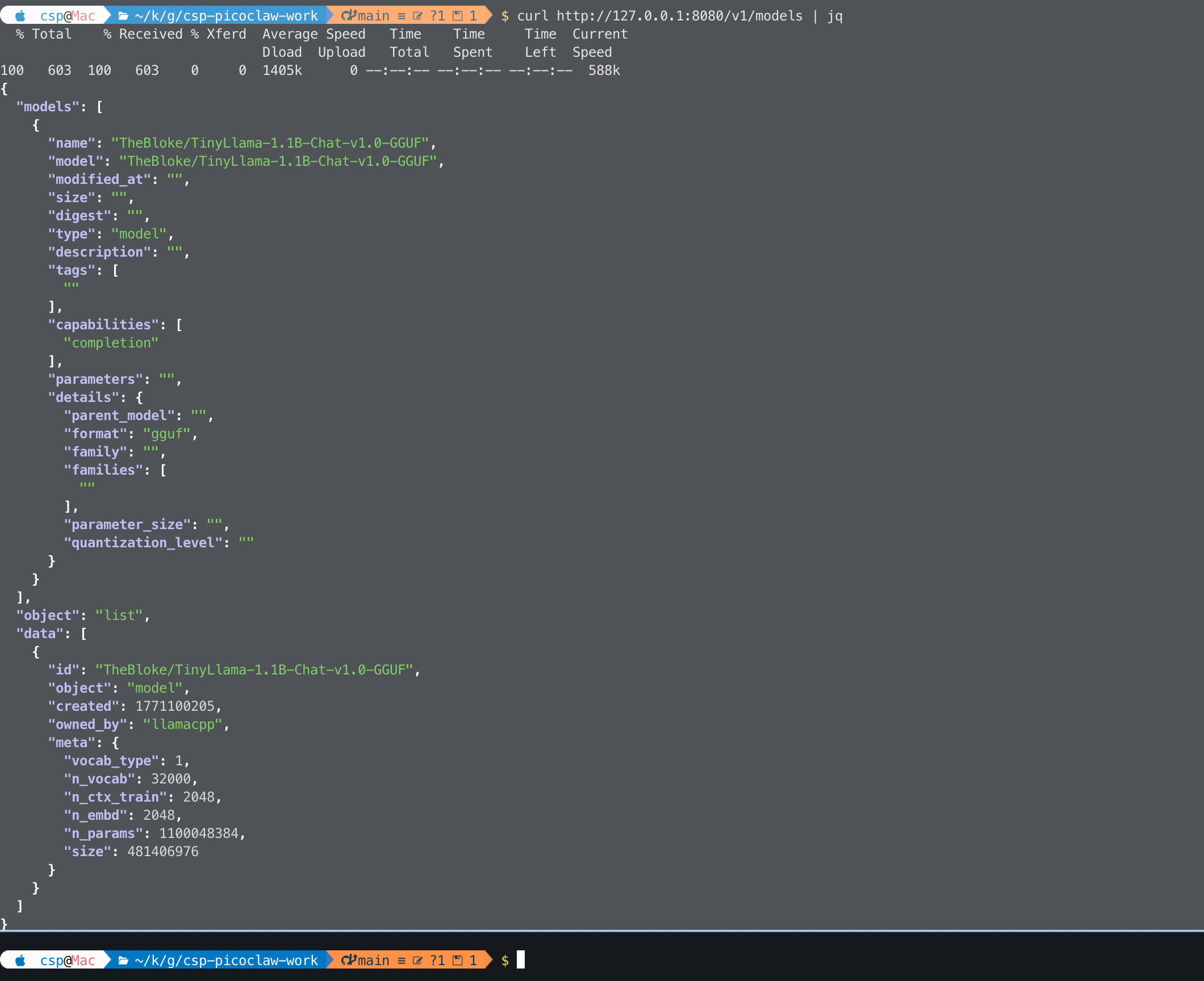Click the "llamacpp" owned_by value
This screenshot has height=981, width=1204.
click(183, 724)
